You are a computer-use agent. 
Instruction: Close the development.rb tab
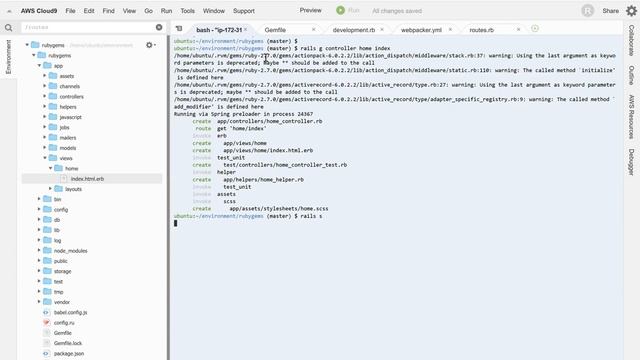(x=382, y=29)
